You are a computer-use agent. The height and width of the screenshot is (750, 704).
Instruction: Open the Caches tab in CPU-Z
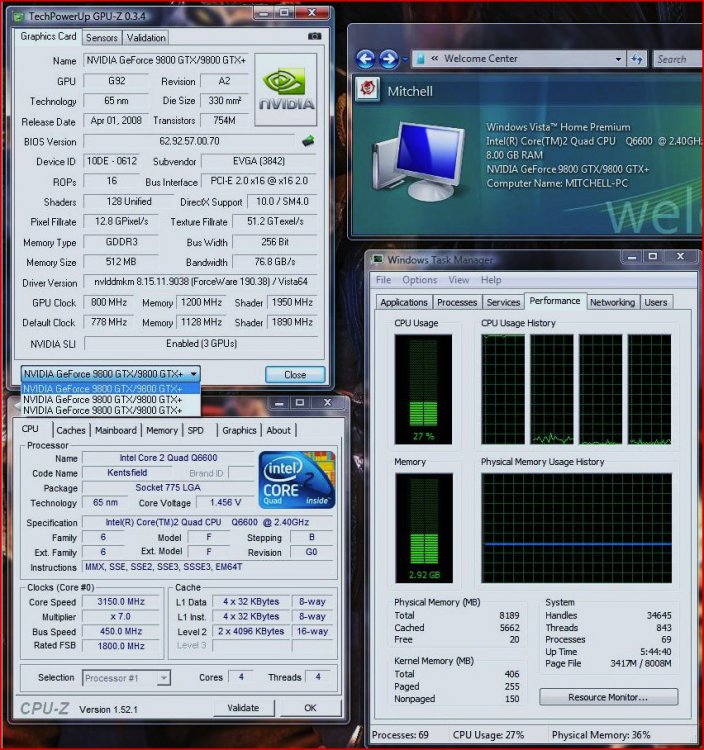pos(70,430)
